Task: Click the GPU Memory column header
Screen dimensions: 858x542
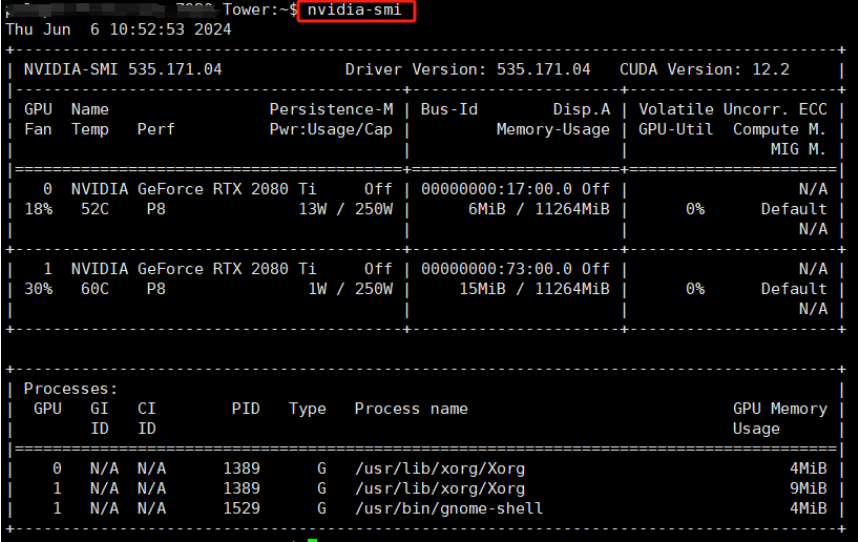Action: click(x=780, y=409)
